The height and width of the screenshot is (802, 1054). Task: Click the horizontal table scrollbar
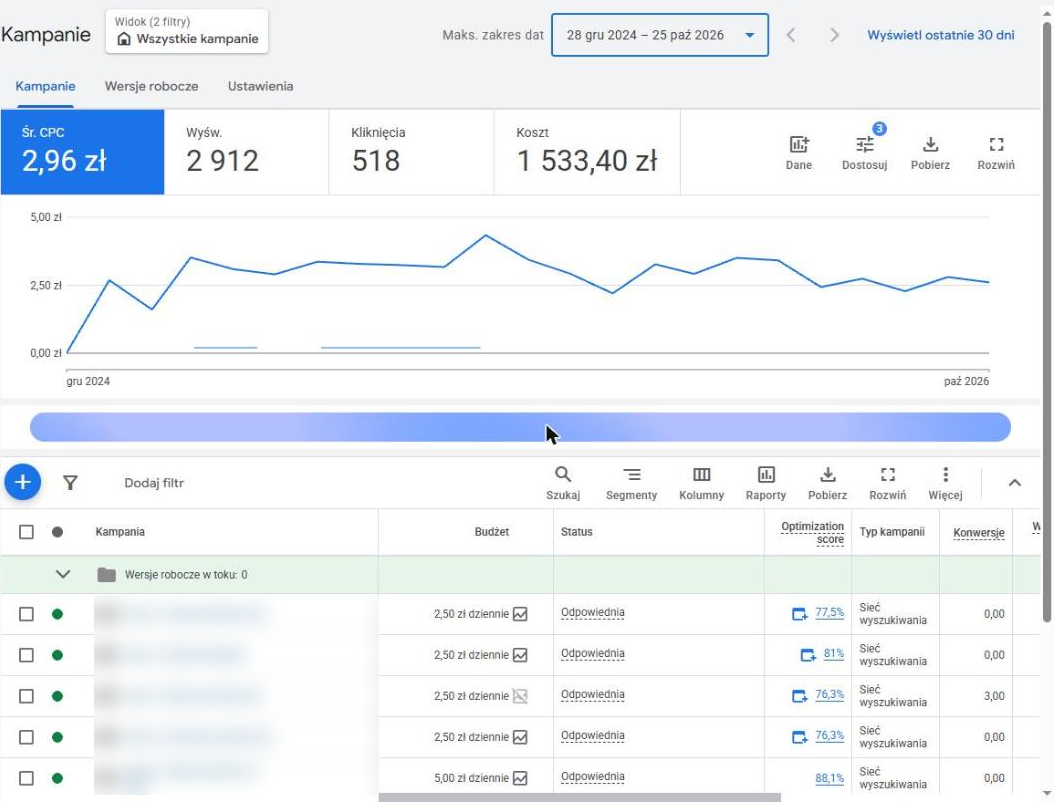click(579, 797)
